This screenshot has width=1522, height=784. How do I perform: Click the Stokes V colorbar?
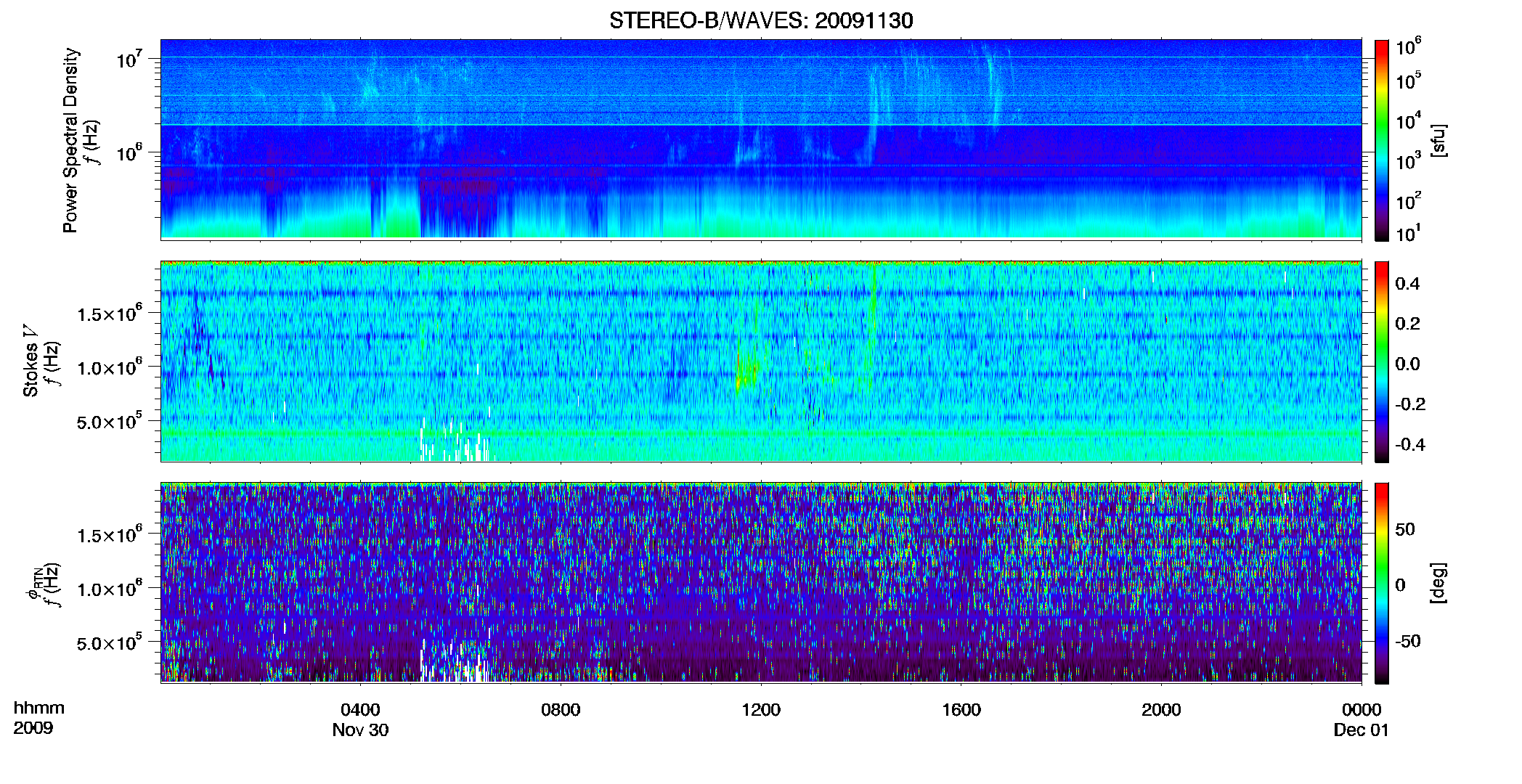(x=1382, y=362)
